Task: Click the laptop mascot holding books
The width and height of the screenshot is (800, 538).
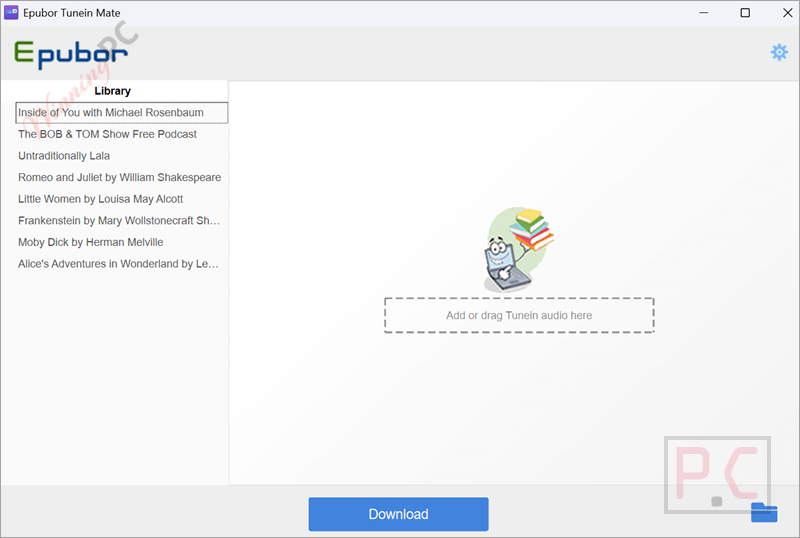Action: point(518,249)
